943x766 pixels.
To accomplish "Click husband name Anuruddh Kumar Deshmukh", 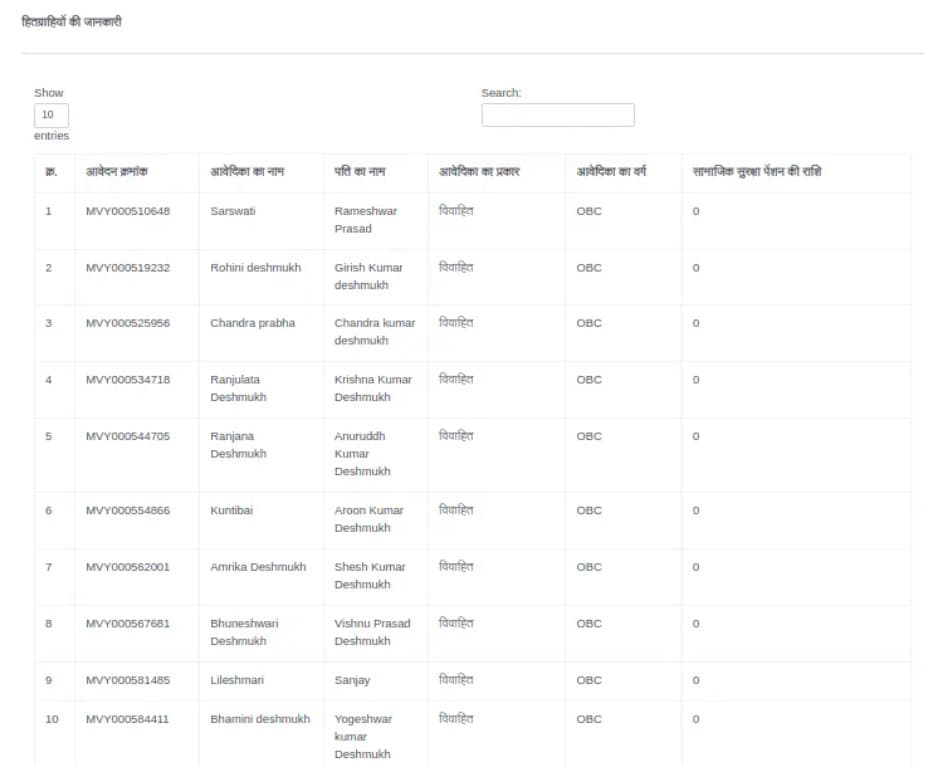I will point(360,453).
